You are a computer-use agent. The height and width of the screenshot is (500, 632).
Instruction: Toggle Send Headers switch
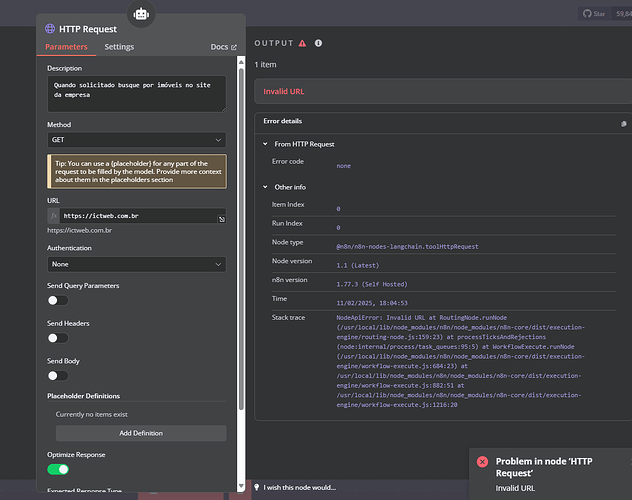(58, 338)
